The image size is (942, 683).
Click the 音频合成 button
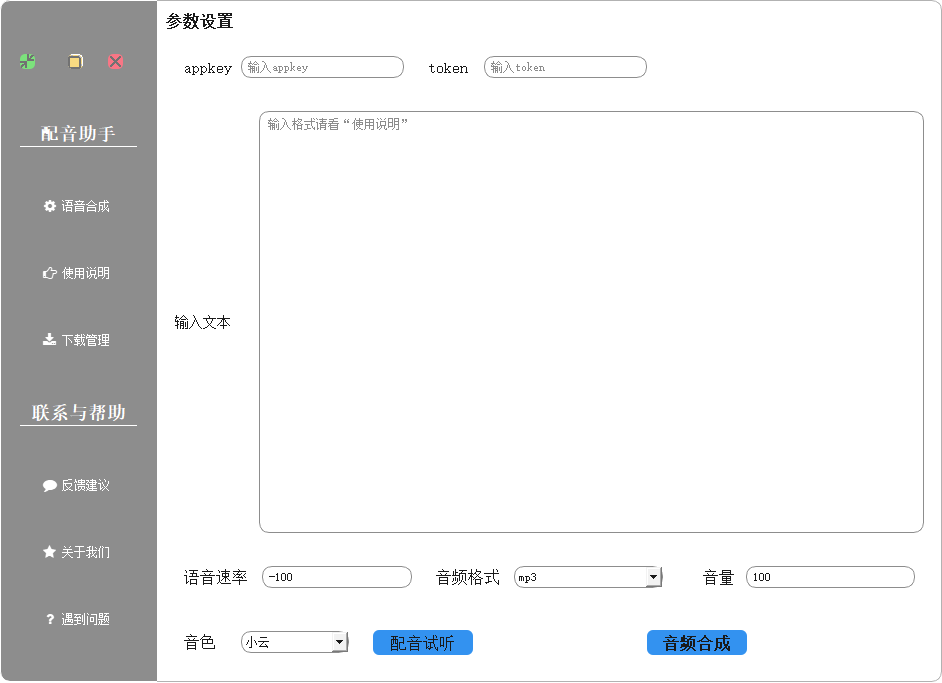tap(696, 643)
